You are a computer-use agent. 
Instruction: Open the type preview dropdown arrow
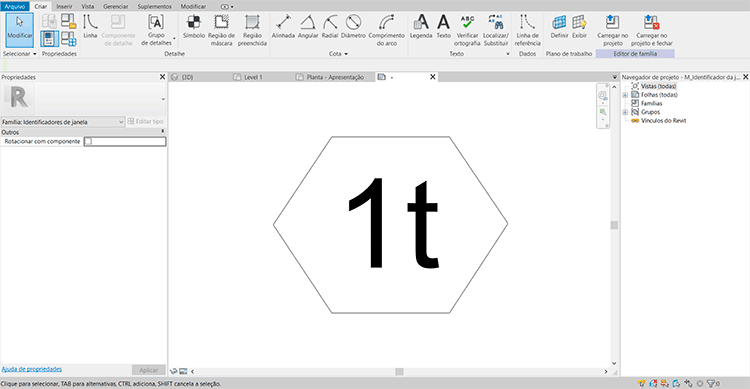point(163,100)
